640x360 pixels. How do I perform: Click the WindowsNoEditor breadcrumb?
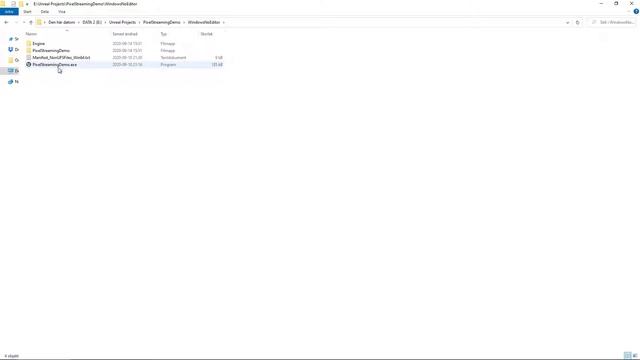point(204,22)
